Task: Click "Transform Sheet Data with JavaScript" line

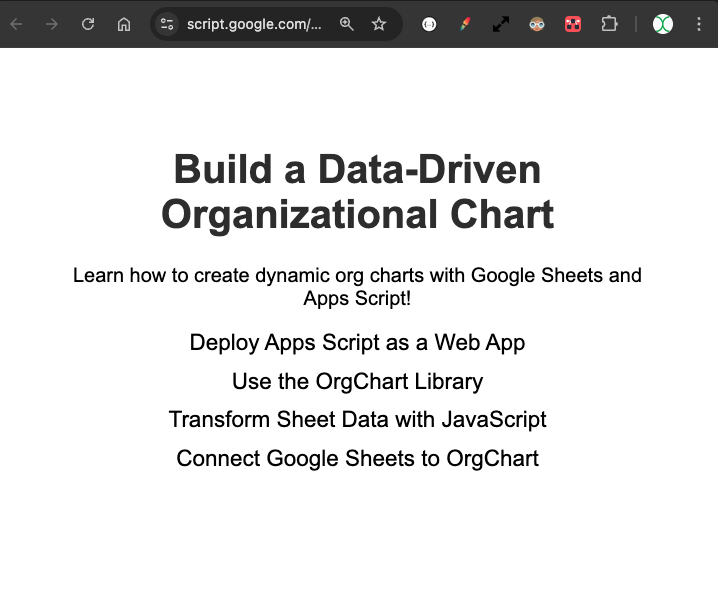Action: pyautogui.click(x=357, y=419)
